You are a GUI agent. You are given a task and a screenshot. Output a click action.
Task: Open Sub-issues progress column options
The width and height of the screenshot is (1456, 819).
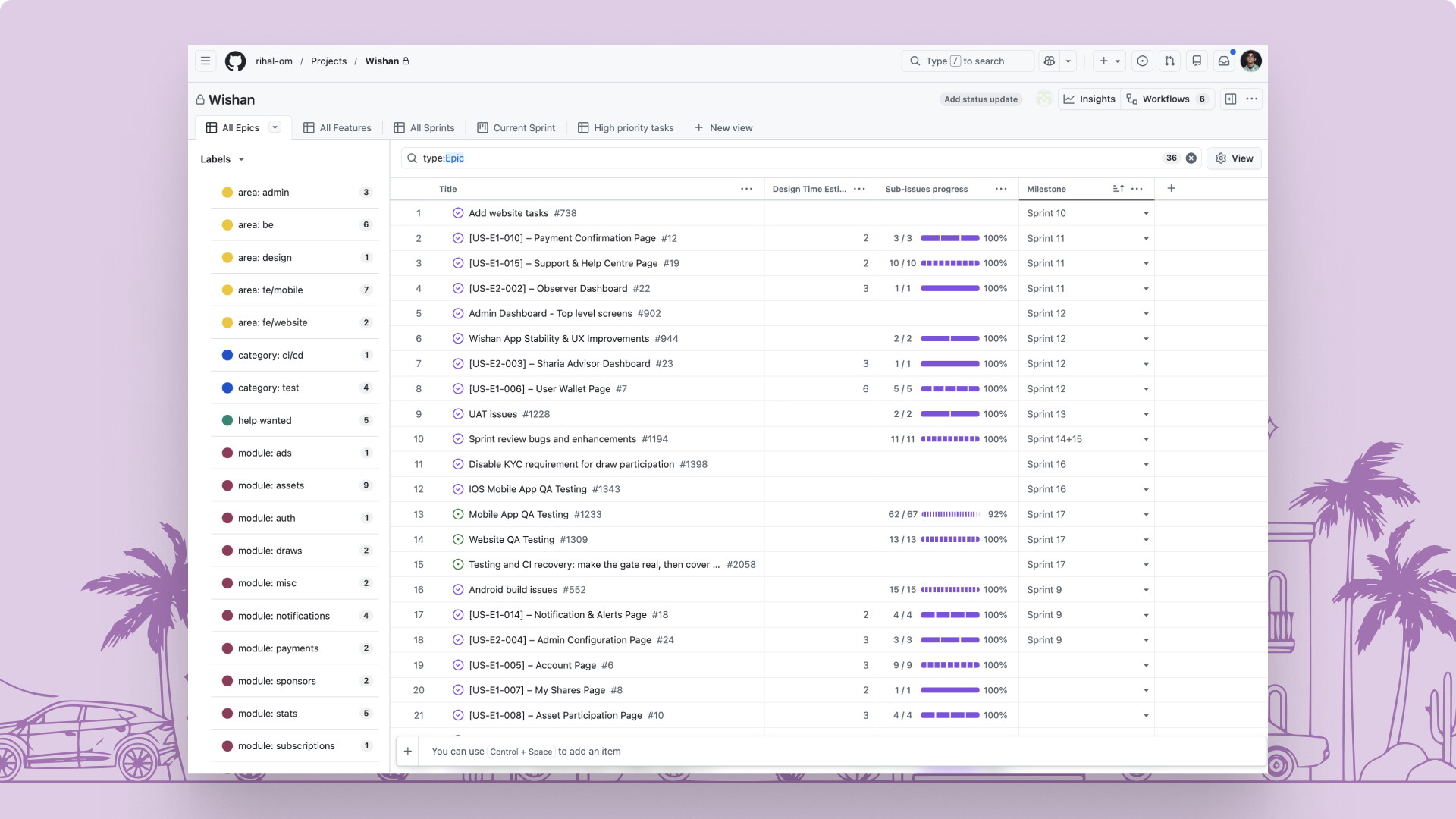pos(1001,189)
